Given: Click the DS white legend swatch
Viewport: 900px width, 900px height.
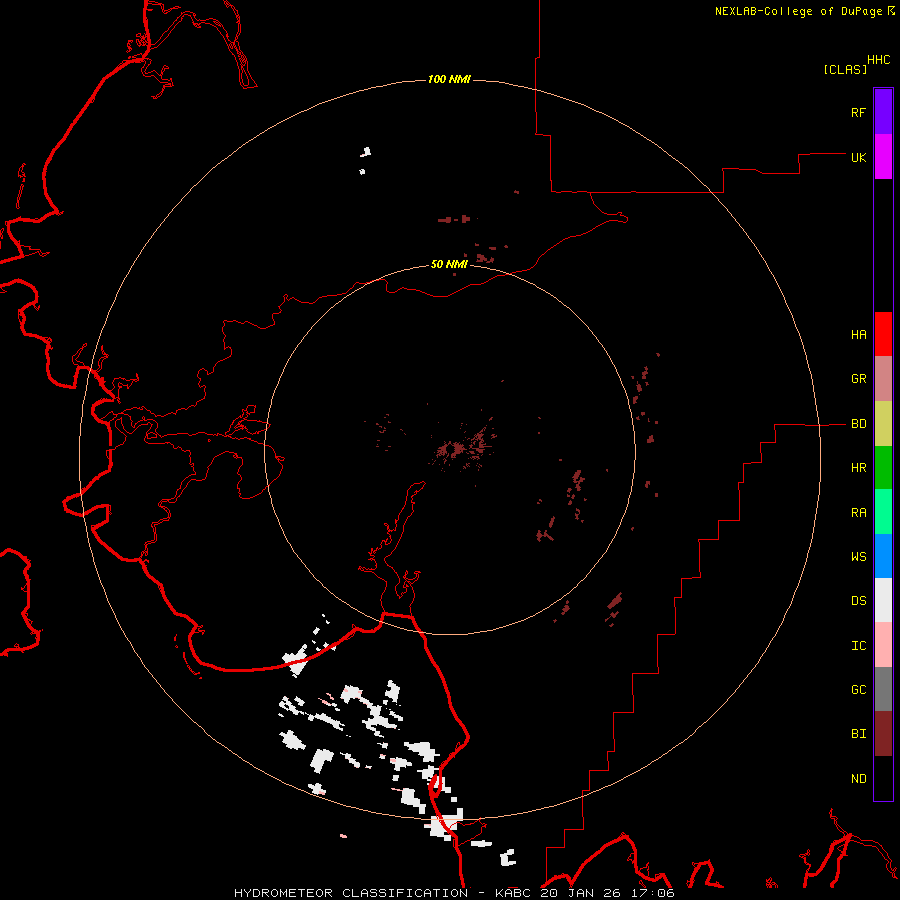Looking at the screenshot, I should [883, 600].
